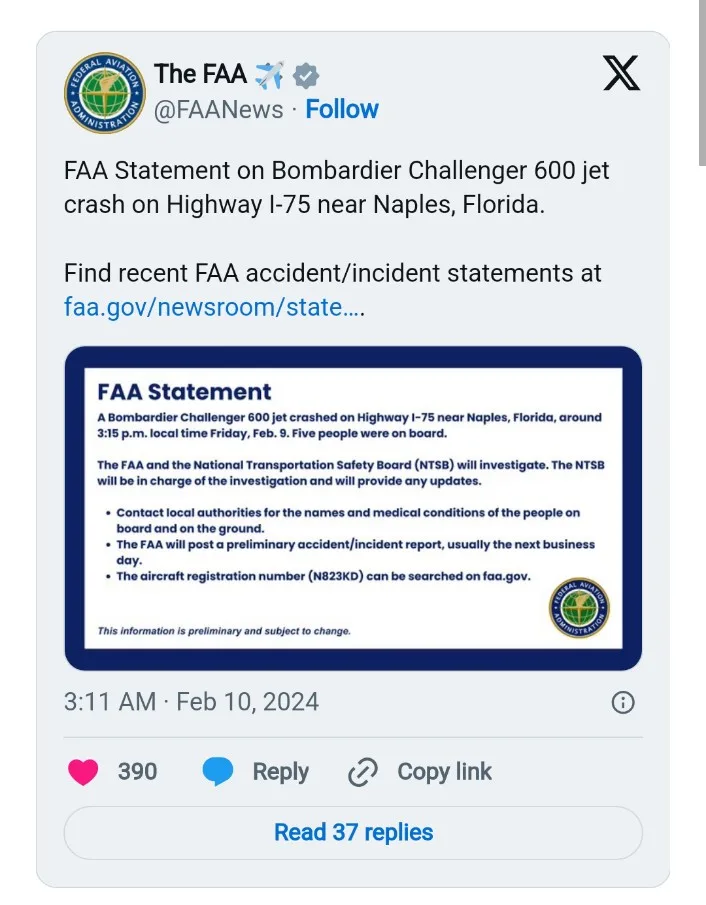Click the blue reply bubble icon
Viewport: 706px width, 905px height.
click(217, 772)
